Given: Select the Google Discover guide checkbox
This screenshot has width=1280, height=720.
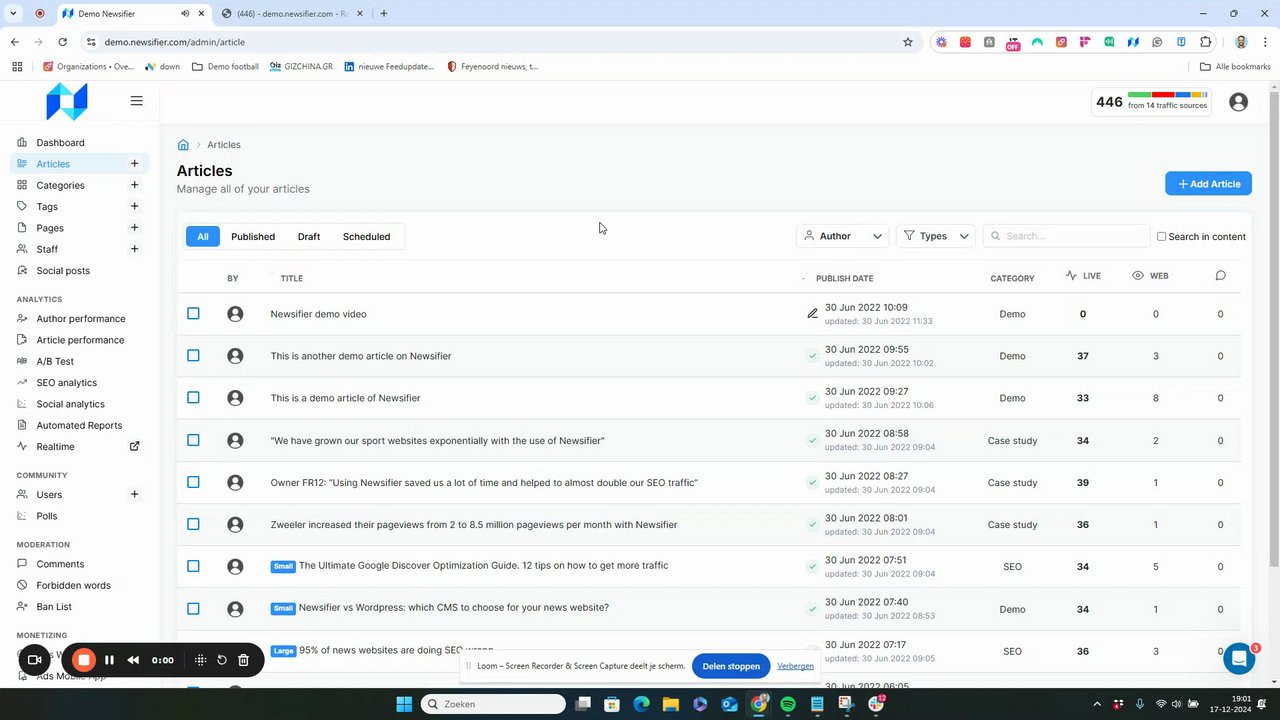Looking at the screenshot, I should [194, 566].
